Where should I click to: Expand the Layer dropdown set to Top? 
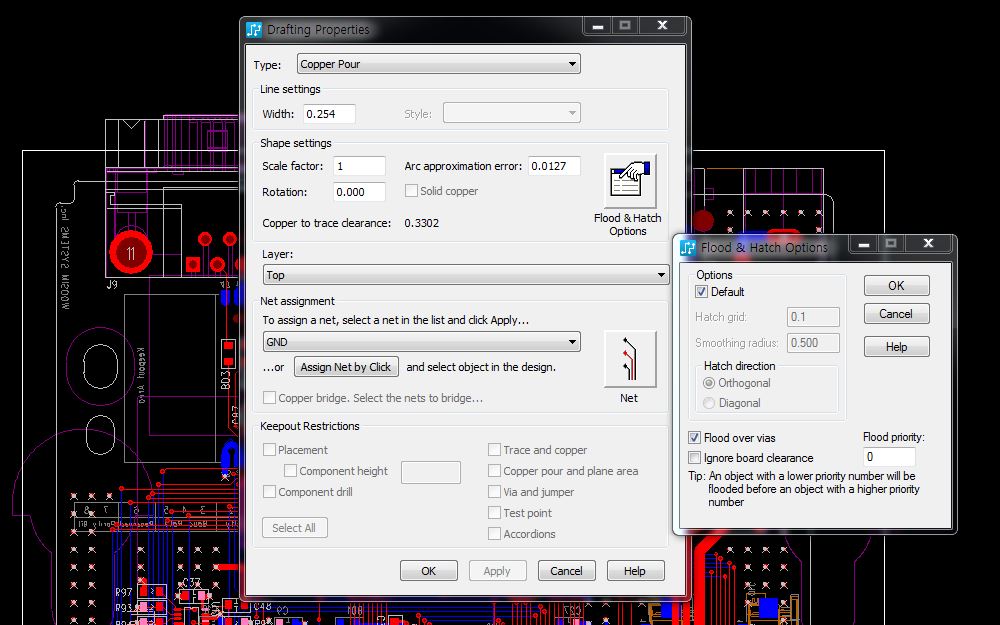(465, 275)
